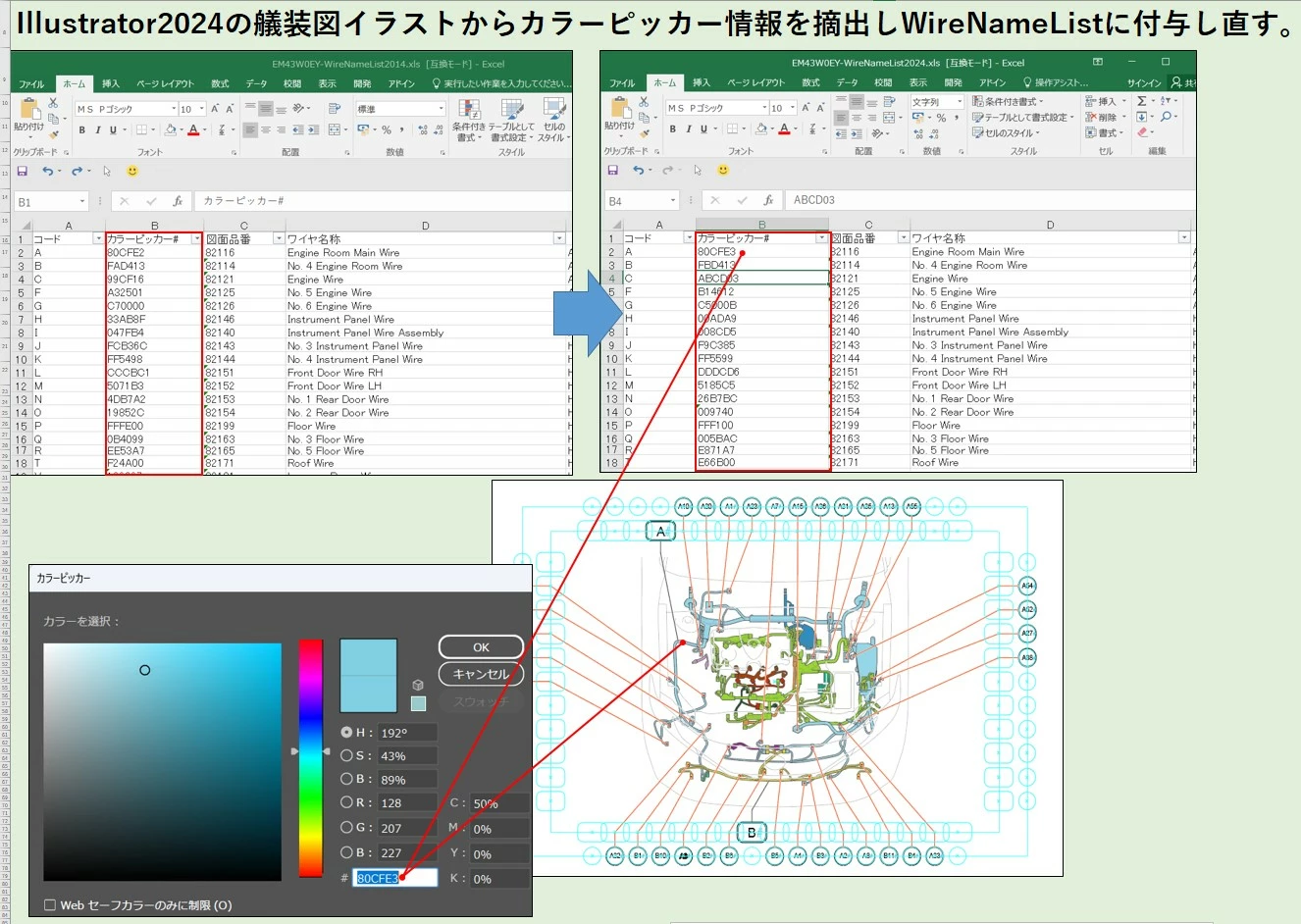Click Conditional Formatting in the WireNameList2014 ribbon
This screenshot has height=924, width=1301.
[469, 120]
